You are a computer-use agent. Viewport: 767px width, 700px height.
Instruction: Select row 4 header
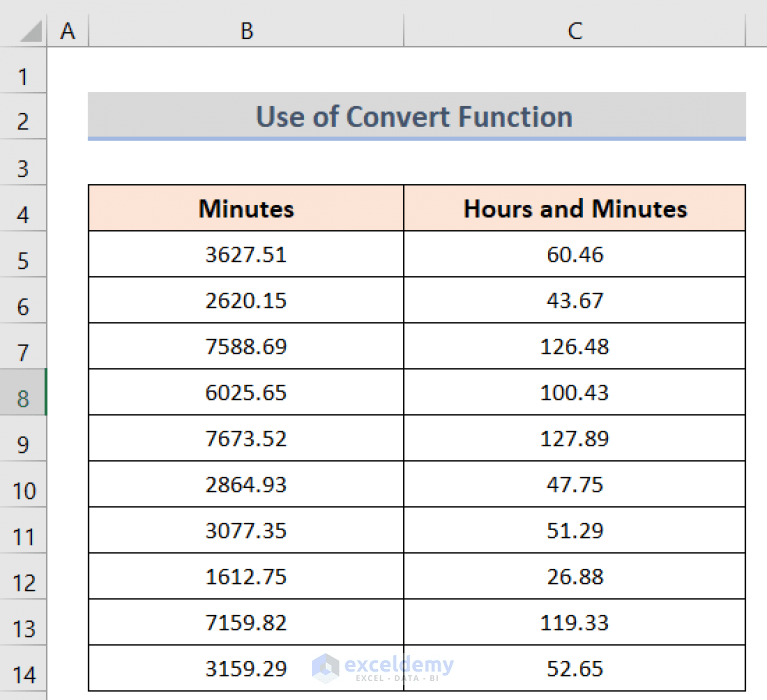(23, 208)
